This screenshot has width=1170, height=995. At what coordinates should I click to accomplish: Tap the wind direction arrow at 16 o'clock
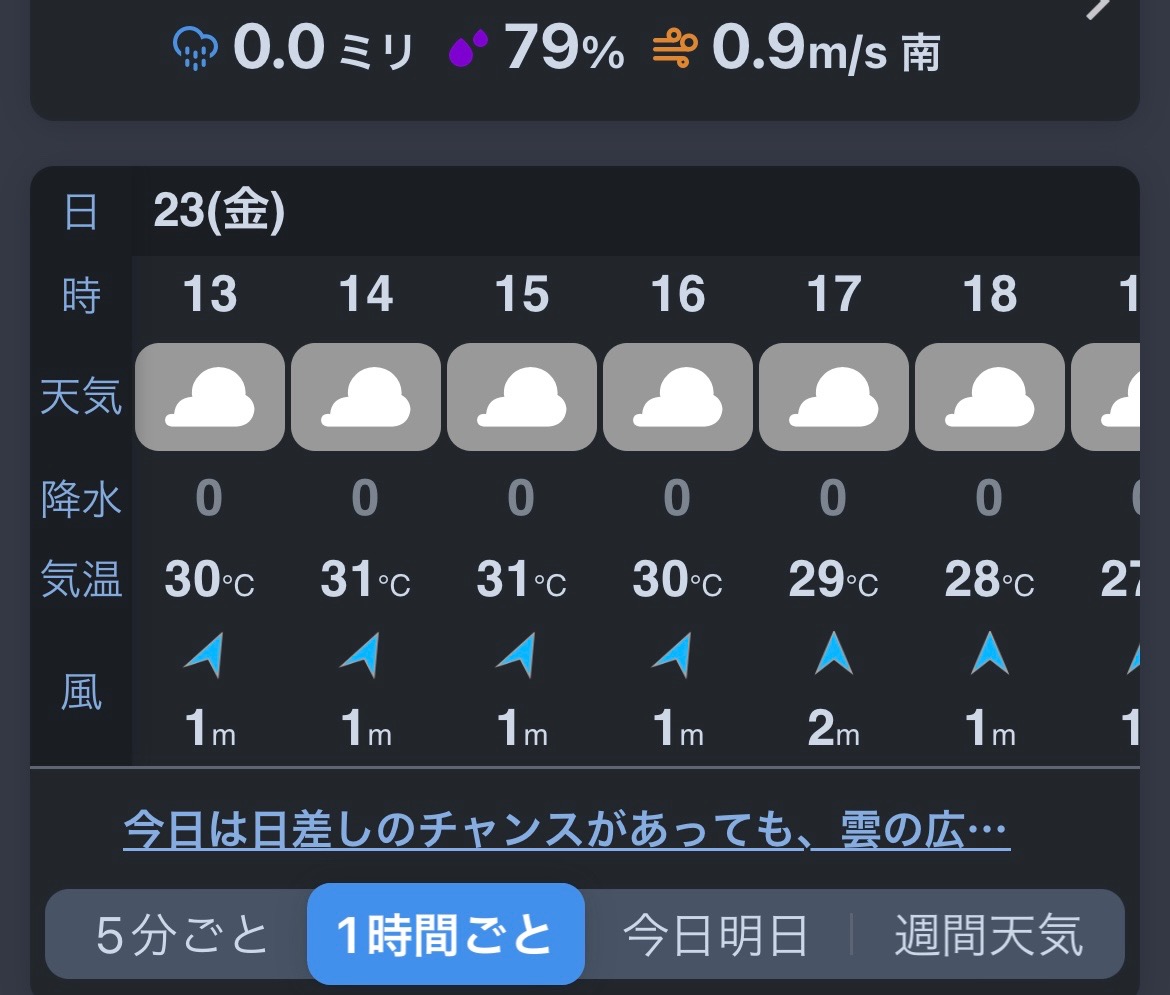pos(673,654)
